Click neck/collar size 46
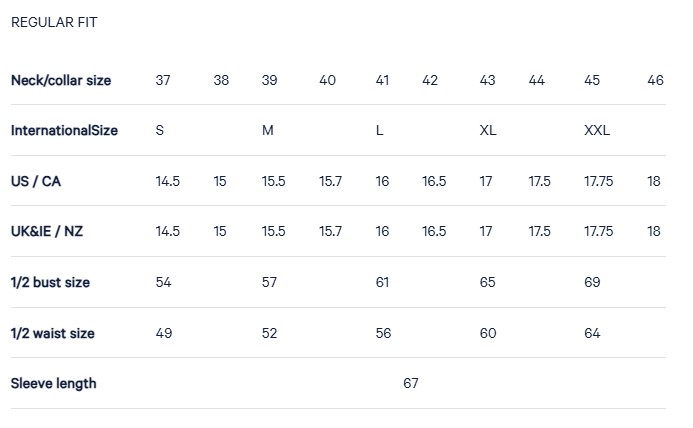Image resolution: width=693 pixels, height=428 pixels. 655,80
